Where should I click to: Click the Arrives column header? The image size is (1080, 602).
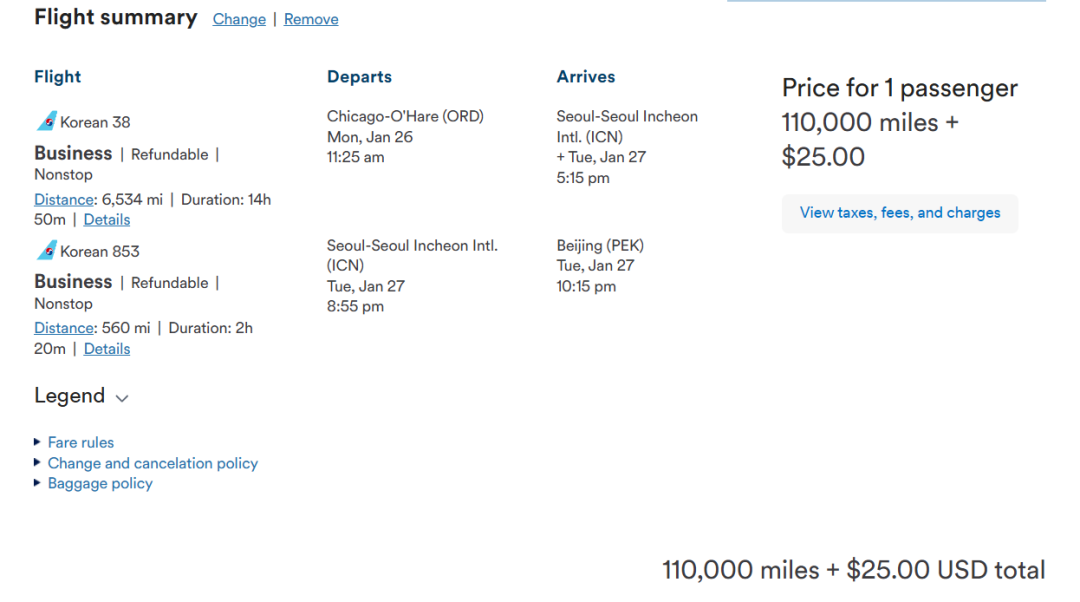(586, 77)
